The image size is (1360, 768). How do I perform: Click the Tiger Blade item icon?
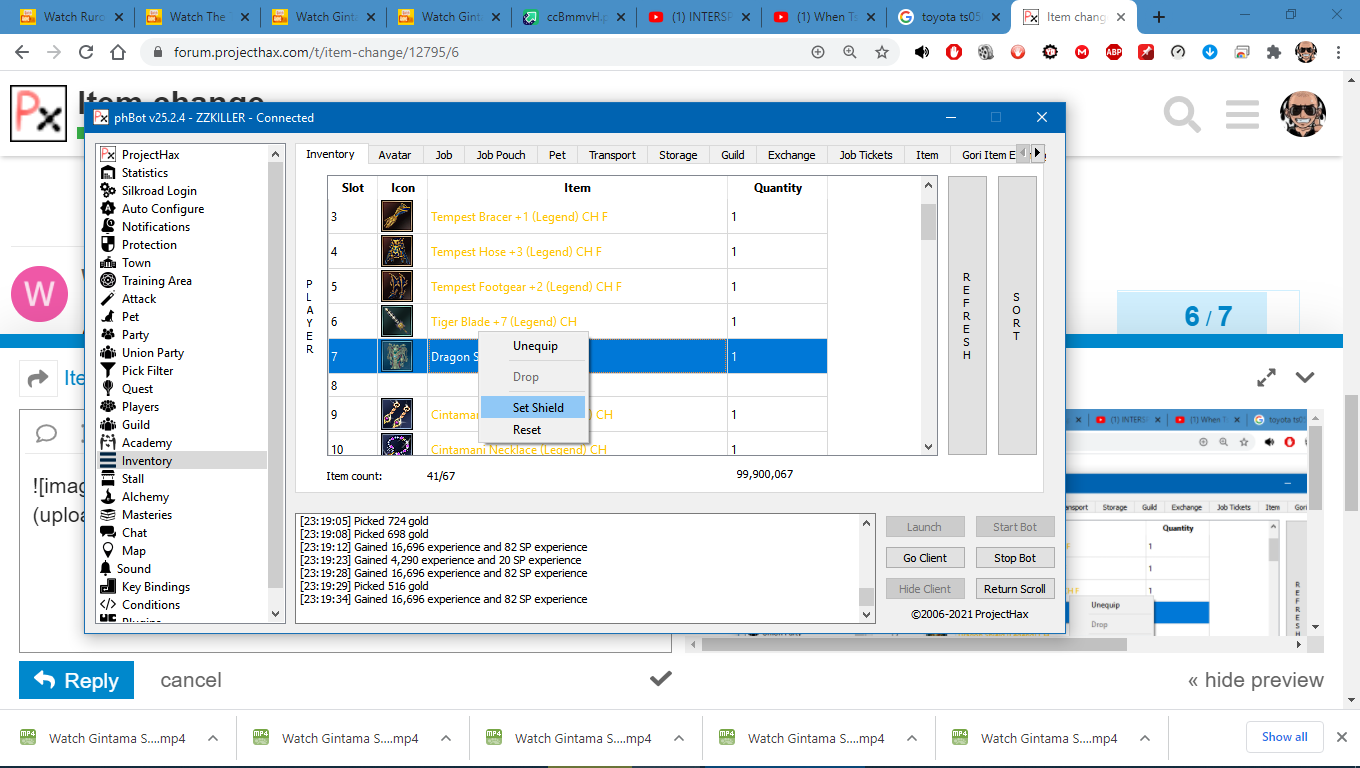click(397, 322)
